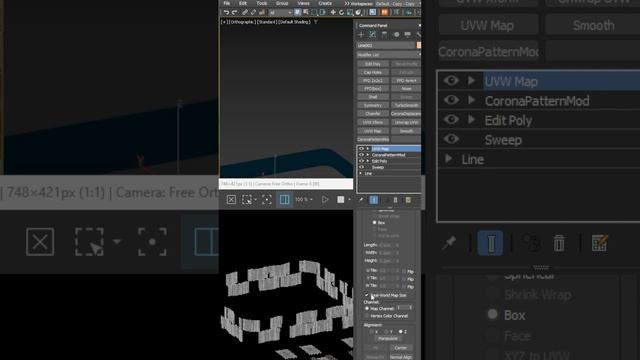The height and width of the screenshot is (360, 640).
Task: Open selection filter dropdown in main toolbar
Action: 281,12
